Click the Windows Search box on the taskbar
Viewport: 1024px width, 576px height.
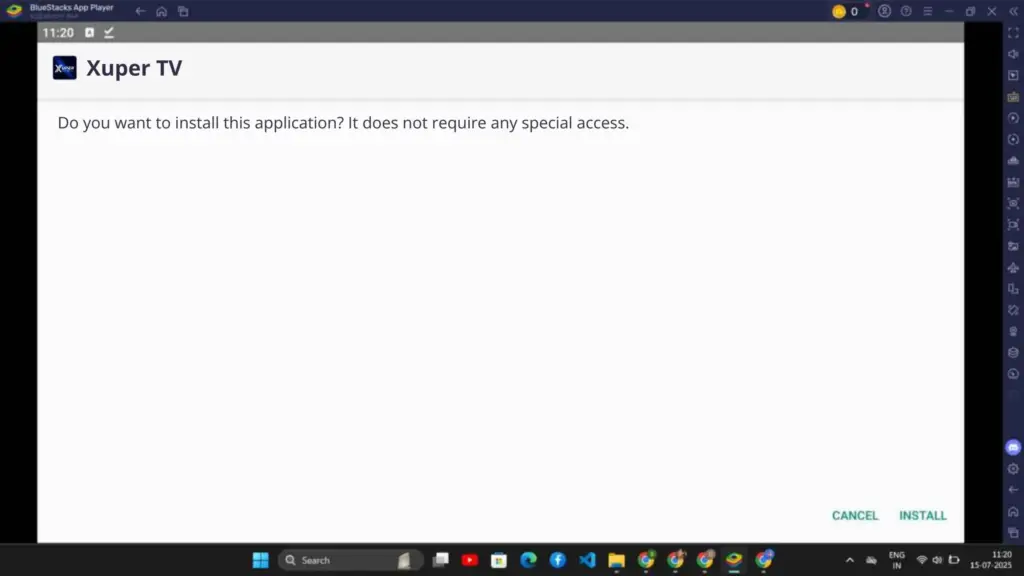click(350, 560)
